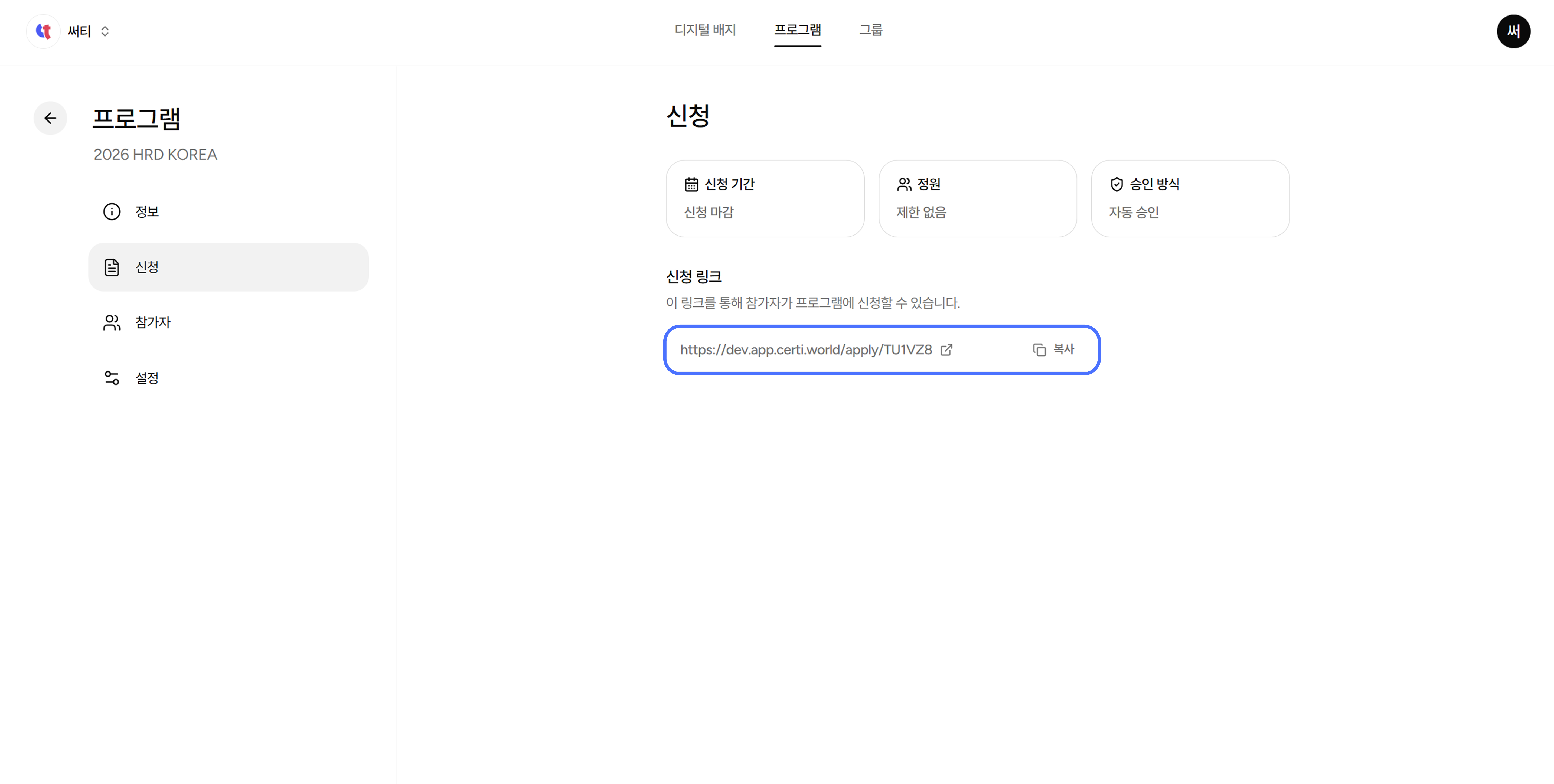Open the 참가자 sidebar item

229,323
